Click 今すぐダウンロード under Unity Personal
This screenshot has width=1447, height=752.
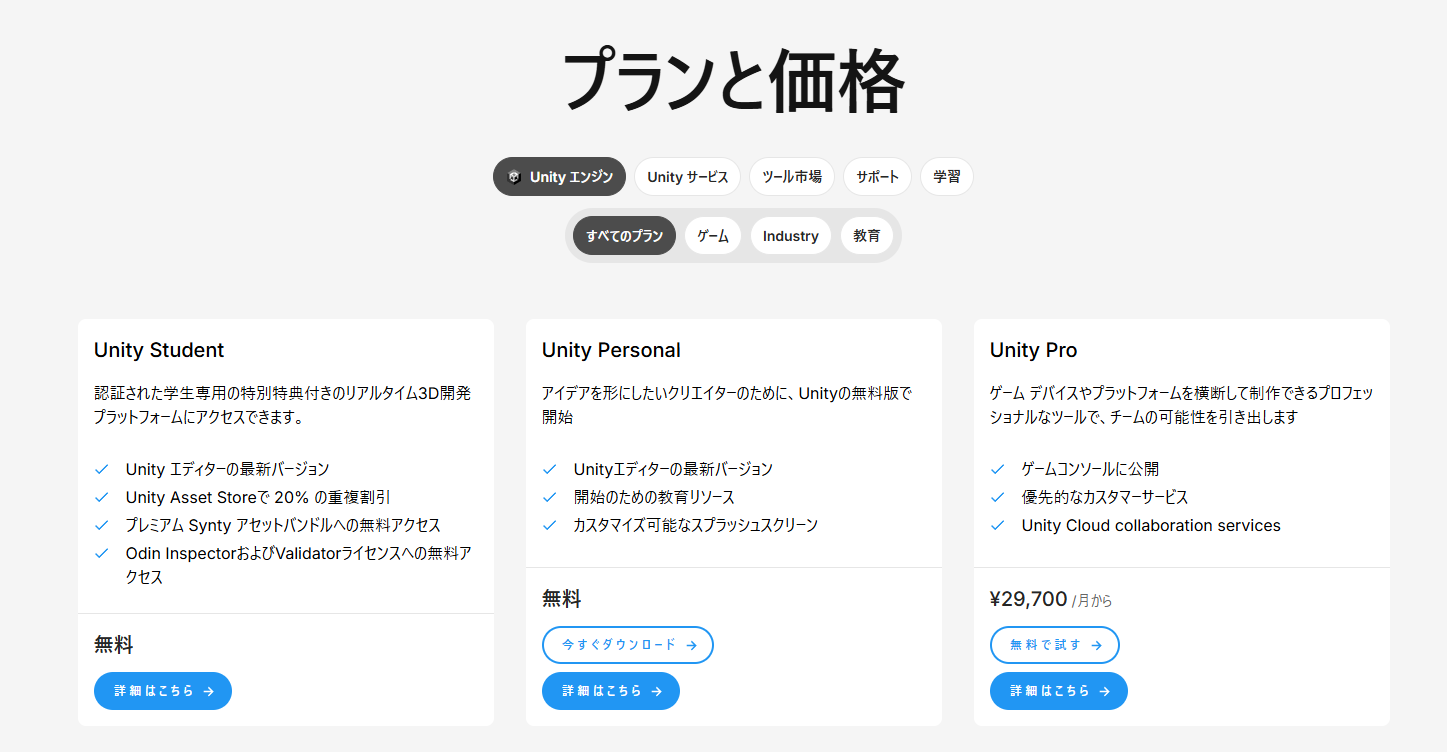(x=627, y=645)
